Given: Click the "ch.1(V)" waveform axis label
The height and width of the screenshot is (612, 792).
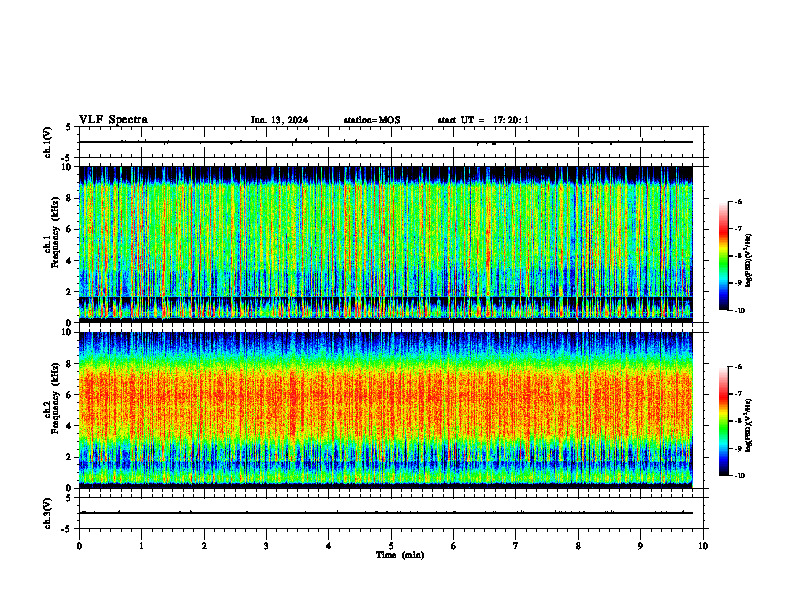Looking at the screenshot, I should (x=48, y=142).
